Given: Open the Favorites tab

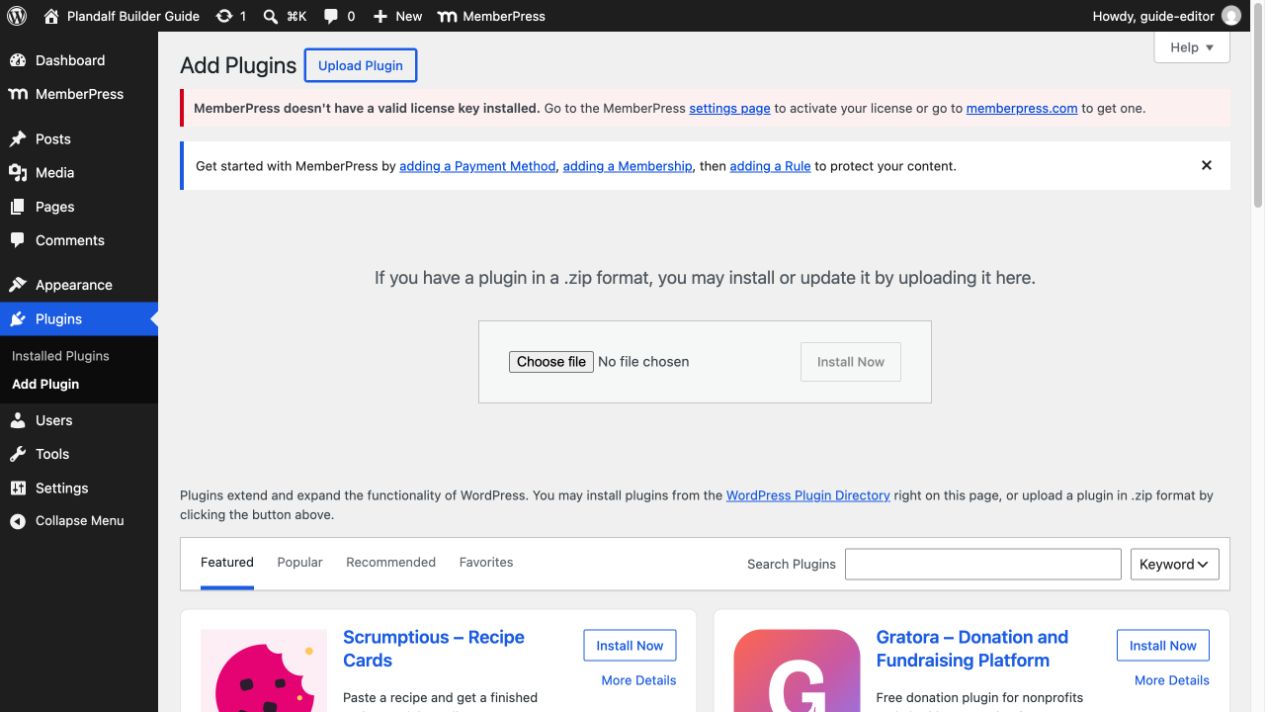Looking at the screenshot, I should pos(486,563).
